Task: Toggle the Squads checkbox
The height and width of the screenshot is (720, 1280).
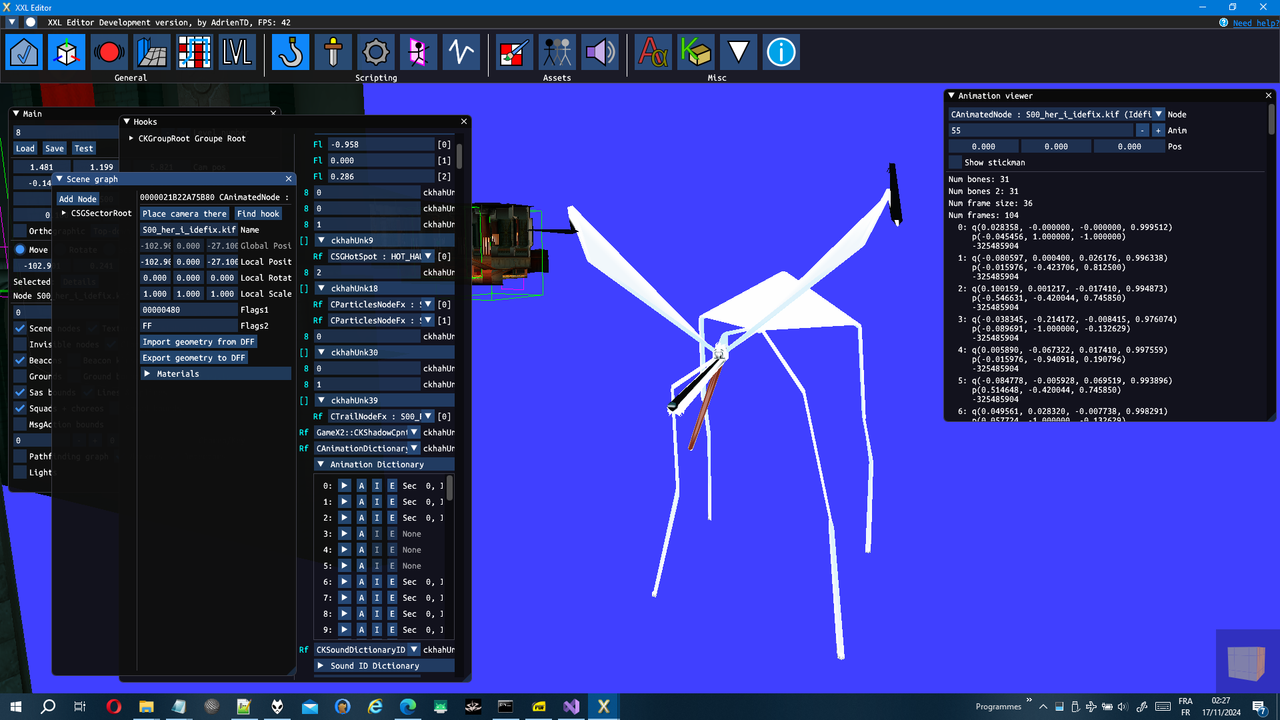Action: click(20, 409)
